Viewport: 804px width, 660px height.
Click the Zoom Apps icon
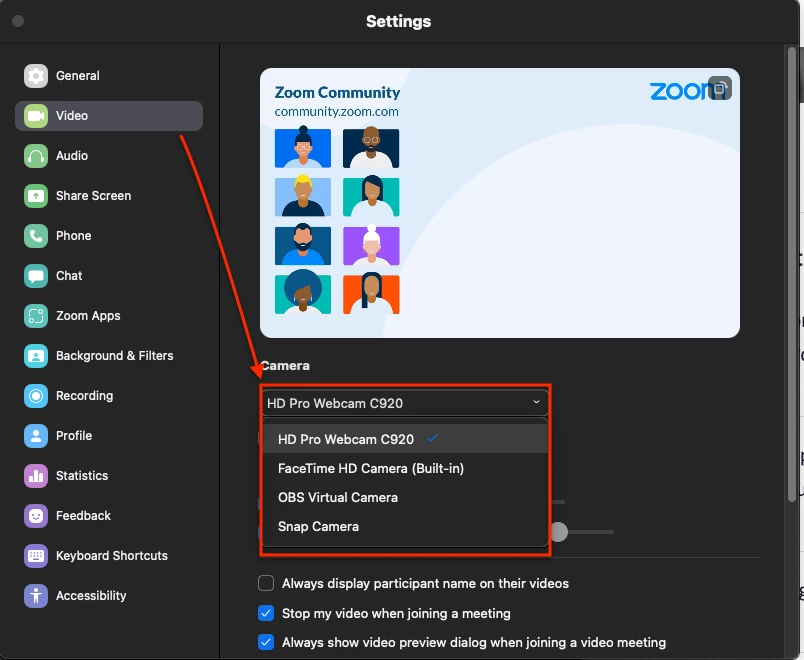(x=36, y=316)
